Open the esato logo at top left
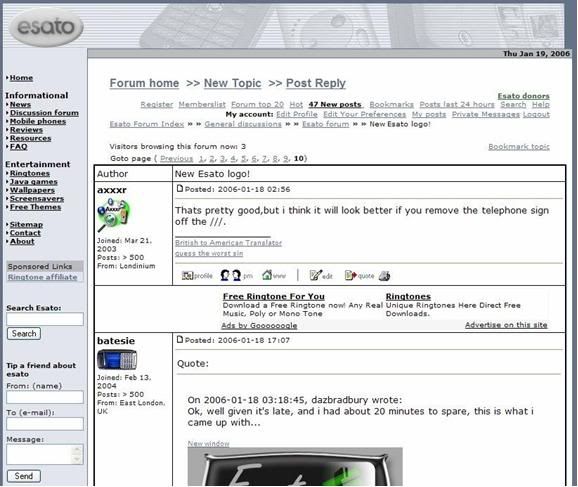578x487 pixels. coord(46,27)
